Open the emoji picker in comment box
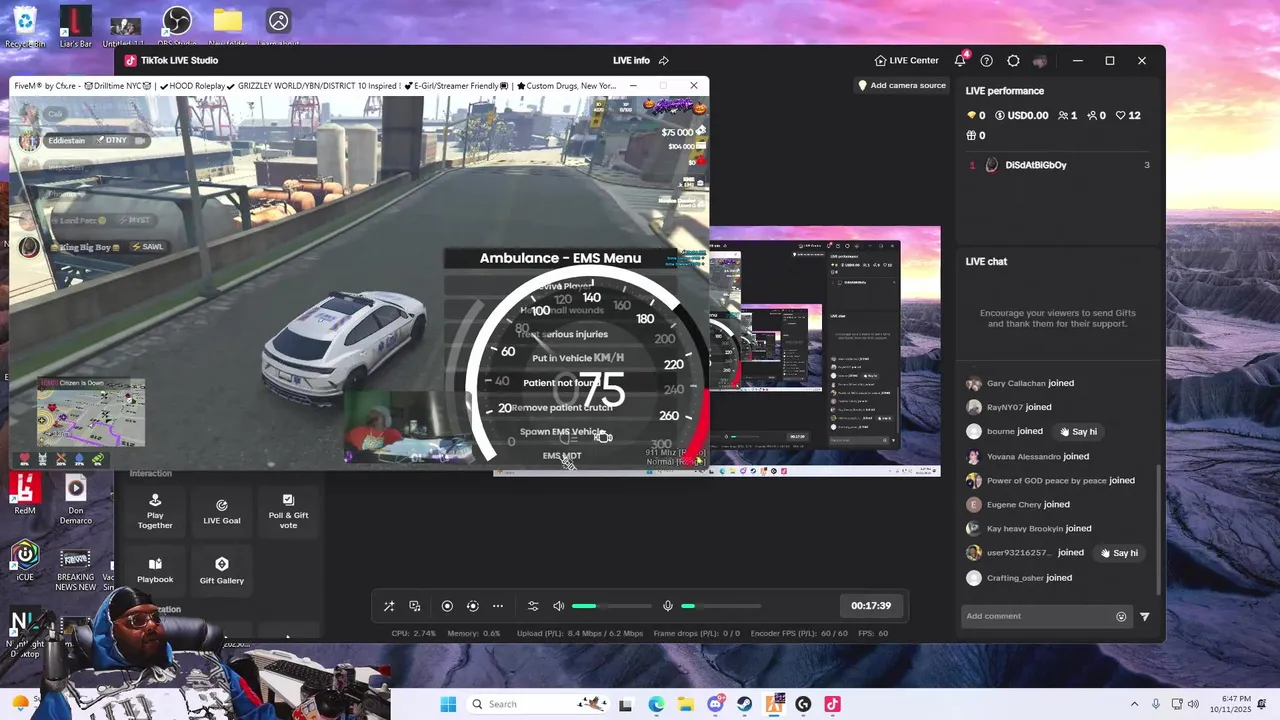1280x720 pixels. click(x=1121, y=616)
